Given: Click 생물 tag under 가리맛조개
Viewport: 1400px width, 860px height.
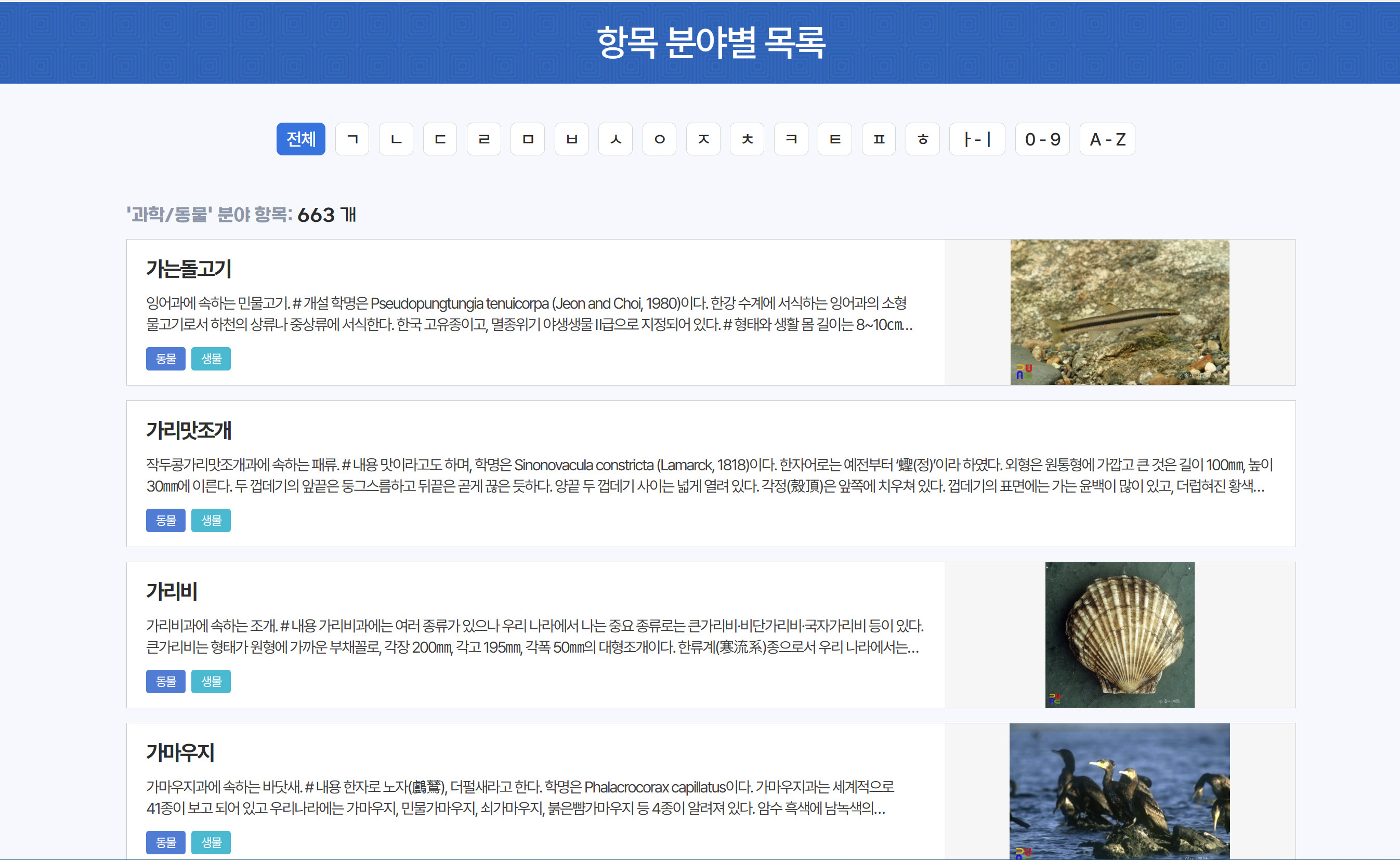Looking at the screenshot, I should (211, 520).
